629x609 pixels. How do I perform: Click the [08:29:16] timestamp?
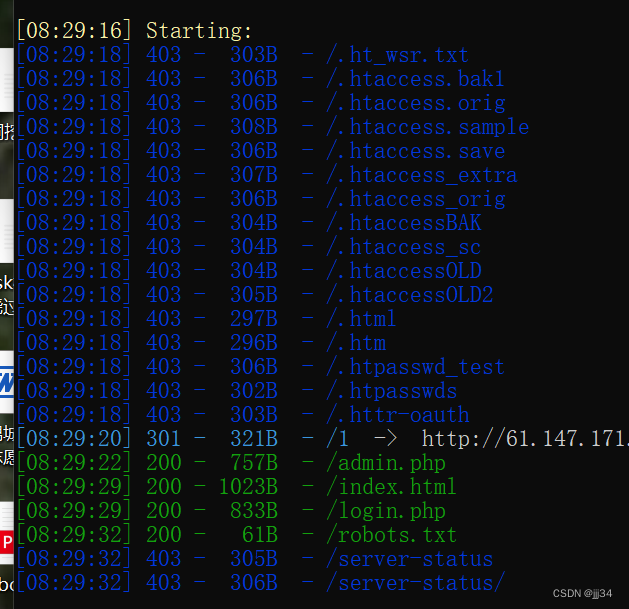click(x=74, y=31)
